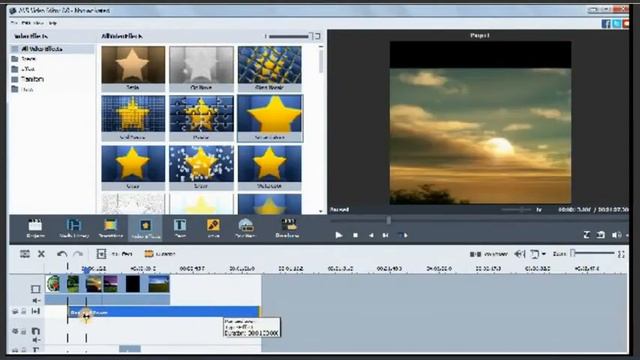The height and width of the screenshot is (360, 640).
Task: Click the main video track icon
Action: click(x=36, y=289)
